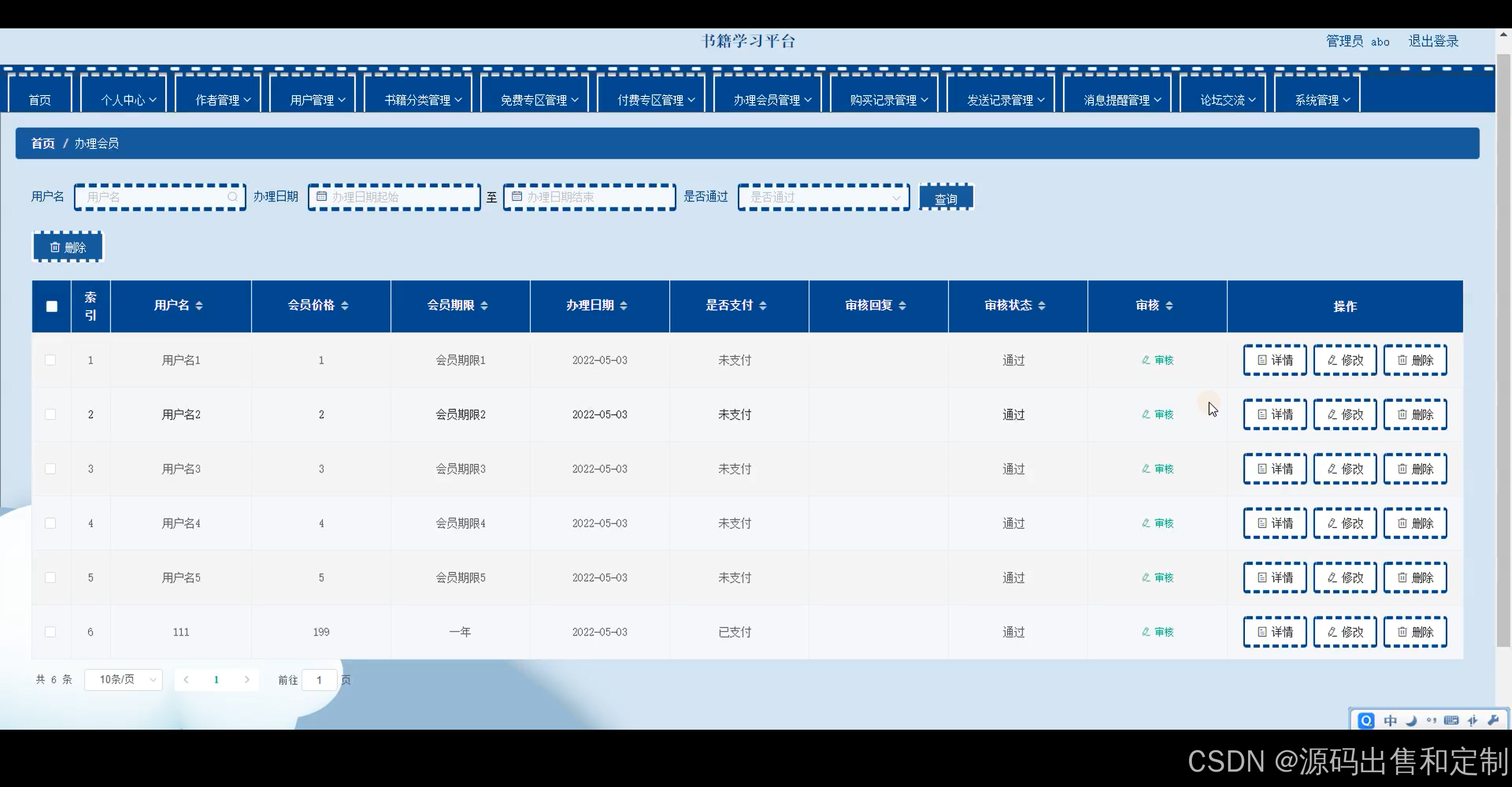This screenshot has height=787, width=1512.
Task: Toggle the select-all header checkbox
Action: 52,306
